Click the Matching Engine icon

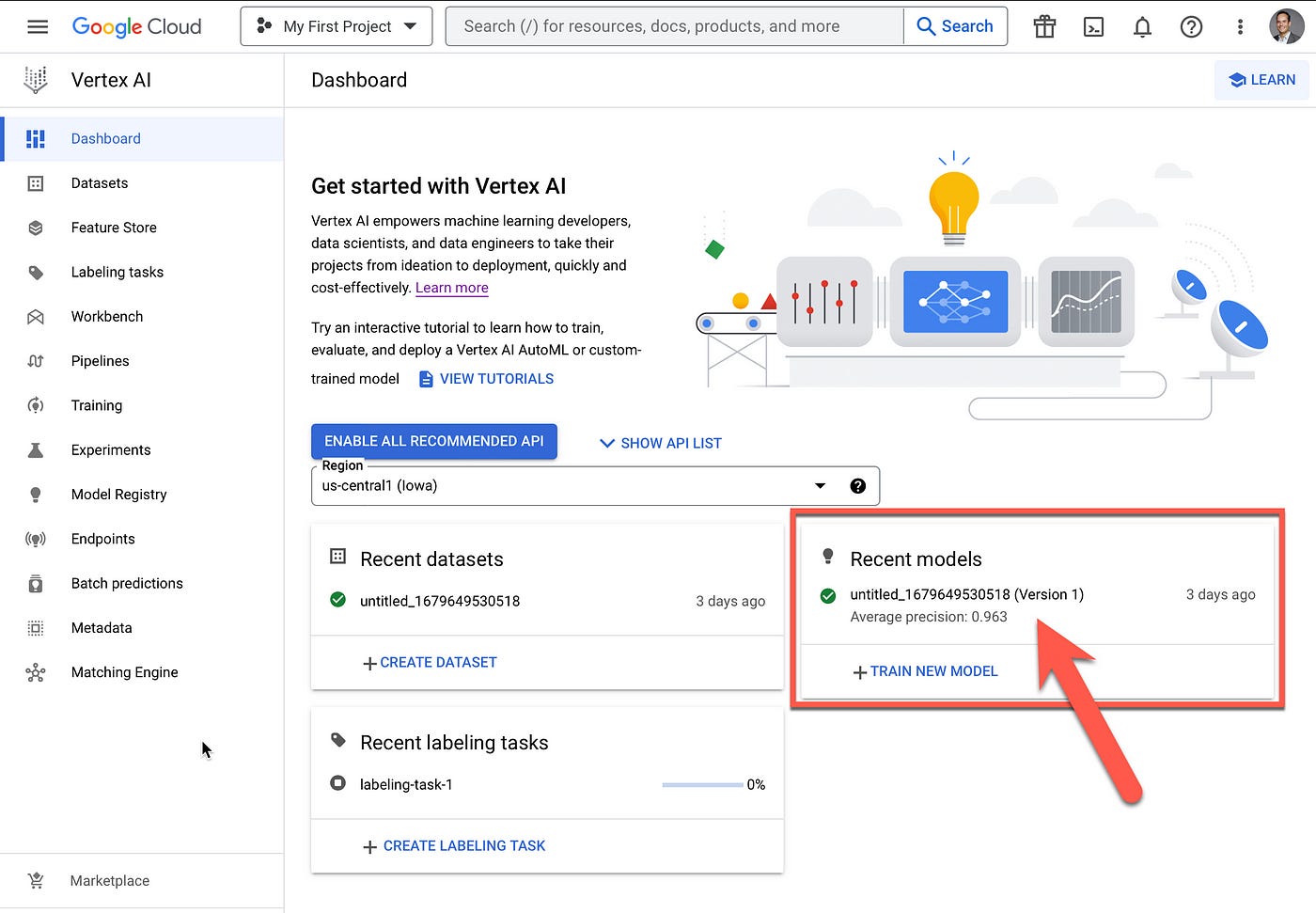[x=36, y=671]
